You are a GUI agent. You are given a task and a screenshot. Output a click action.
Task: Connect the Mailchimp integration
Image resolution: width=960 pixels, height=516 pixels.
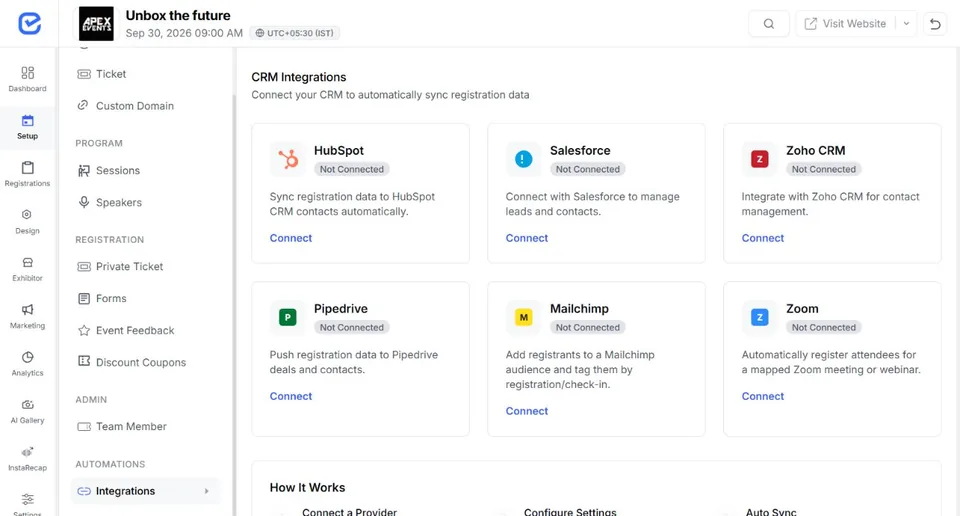pyautogui.click(x=527, y=411)
